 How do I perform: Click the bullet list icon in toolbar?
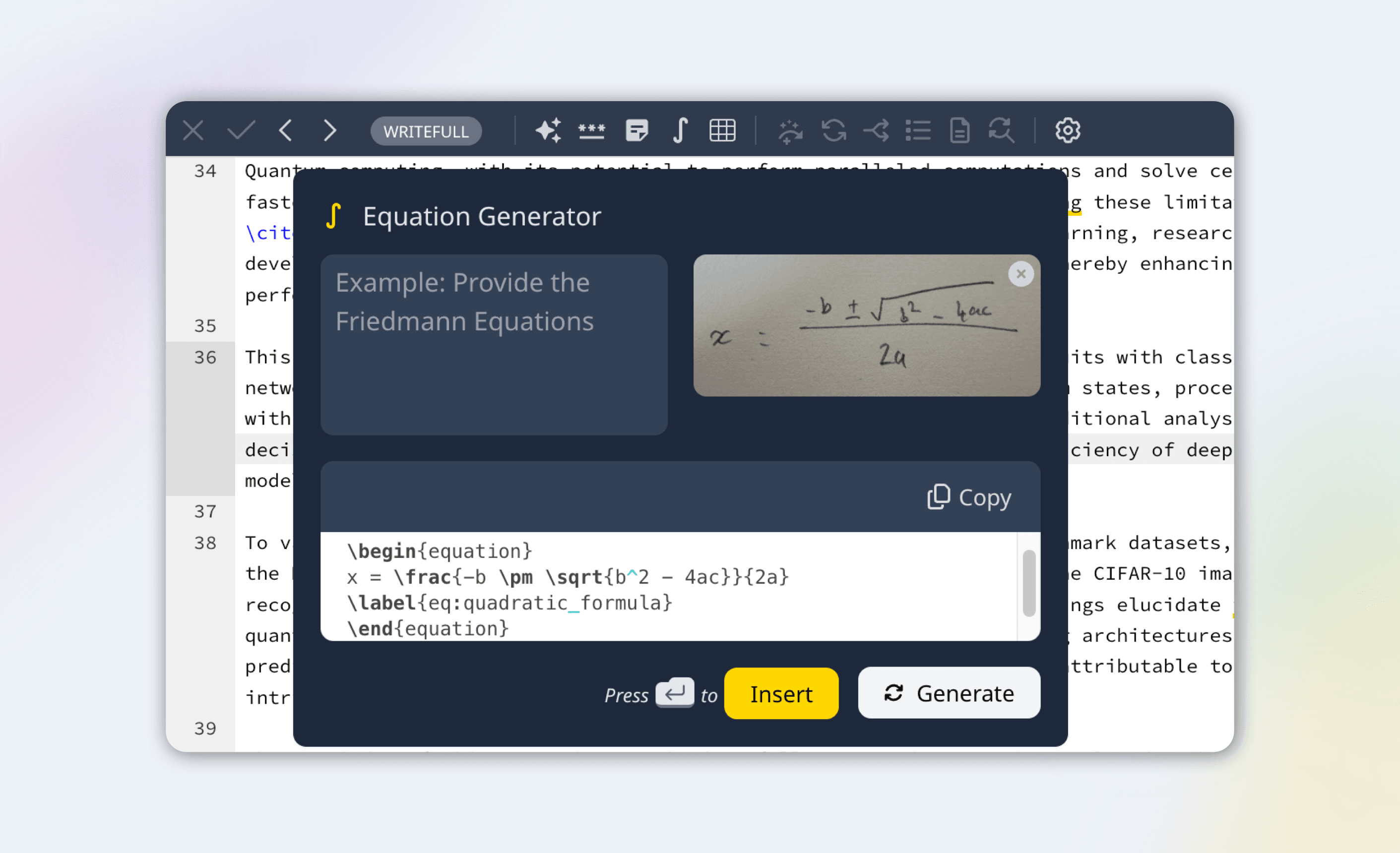pyautogui.click(x=918, y=130)
